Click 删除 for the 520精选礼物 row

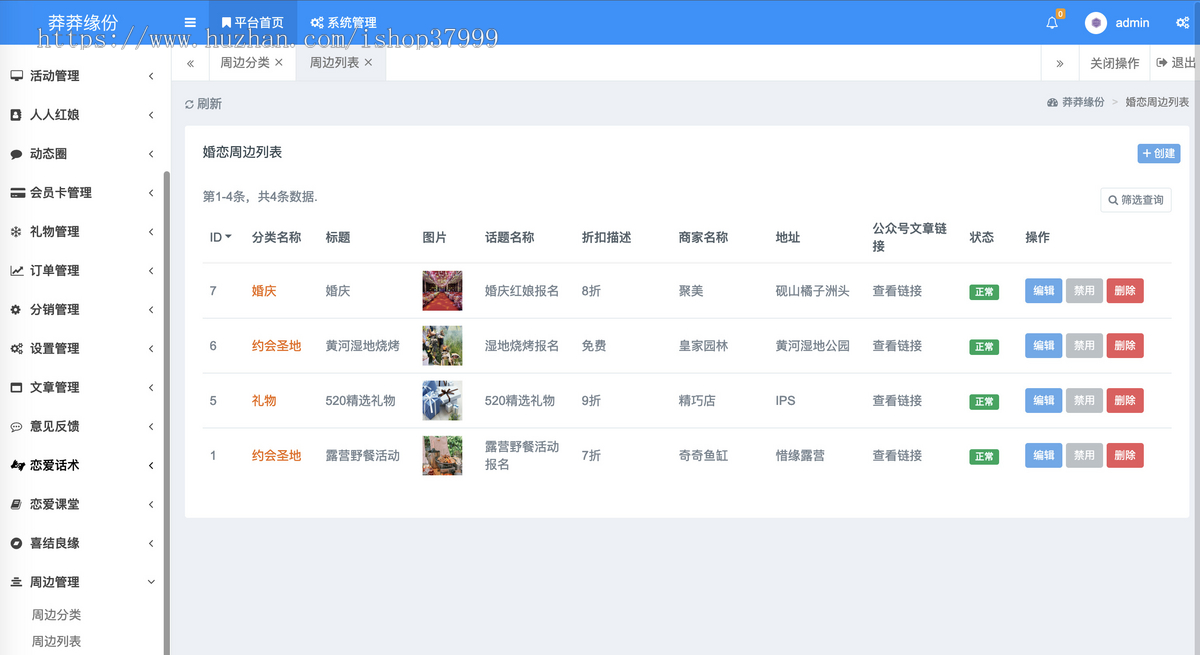tap(1125, 401)
